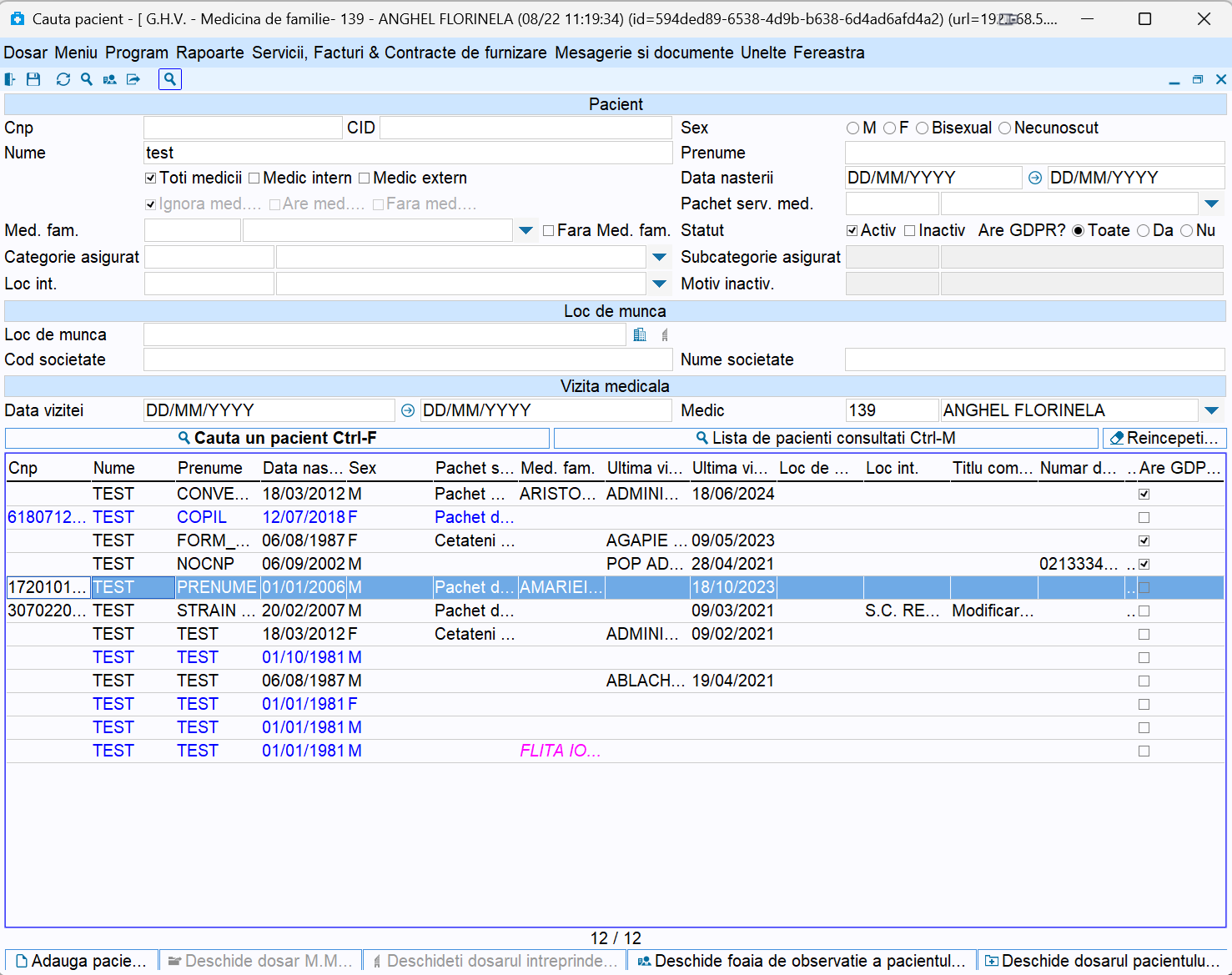Click the Prenume input field
Screen dimensions: 1232x975
(x=1034, y=153)
